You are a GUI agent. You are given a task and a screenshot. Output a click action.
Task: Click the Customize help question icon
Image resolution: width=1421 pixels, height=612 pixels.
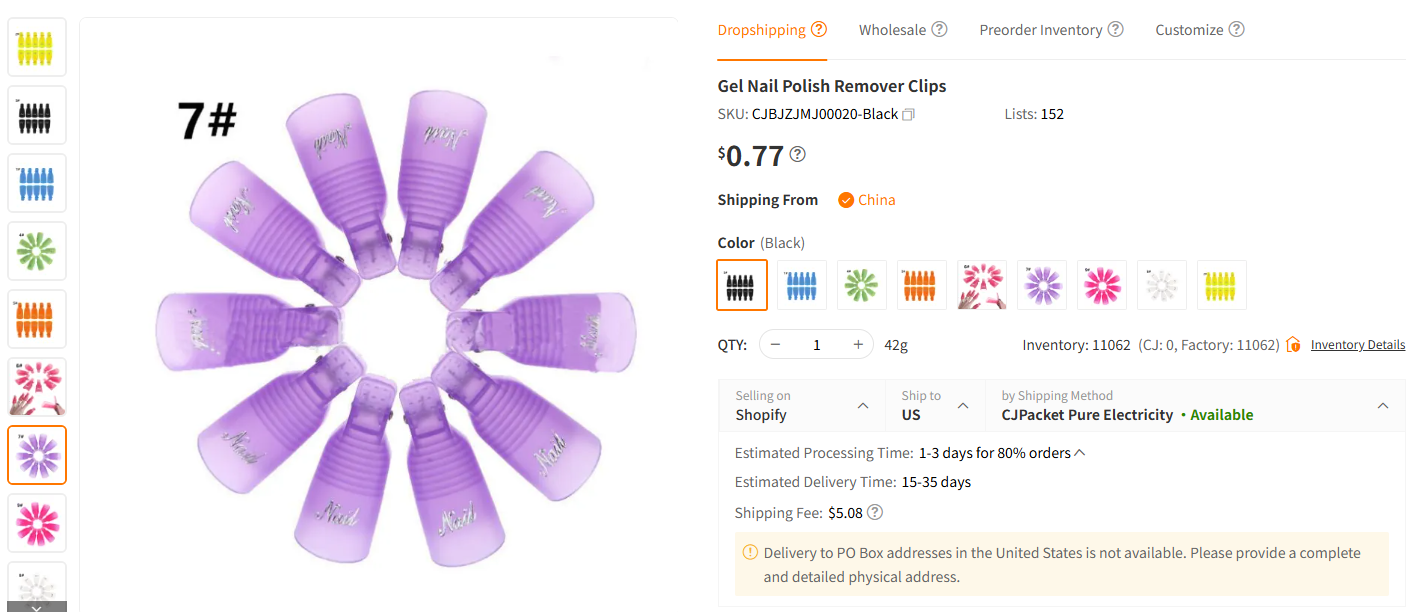pos(1236,30)
